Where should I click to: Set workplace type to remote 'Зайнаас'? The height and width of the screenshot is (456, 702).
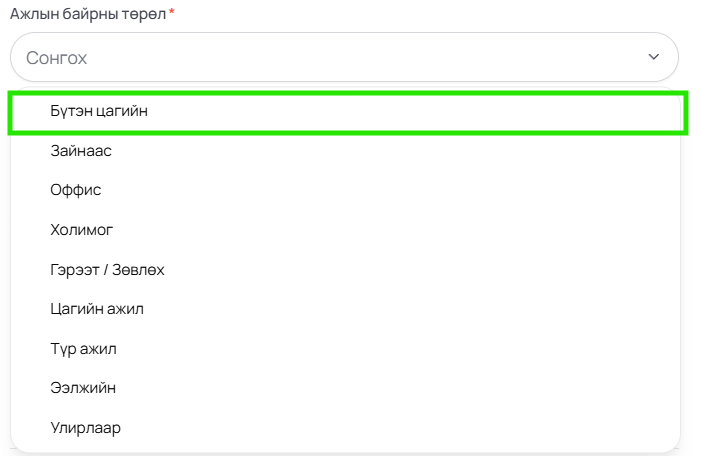click(345, 151)
